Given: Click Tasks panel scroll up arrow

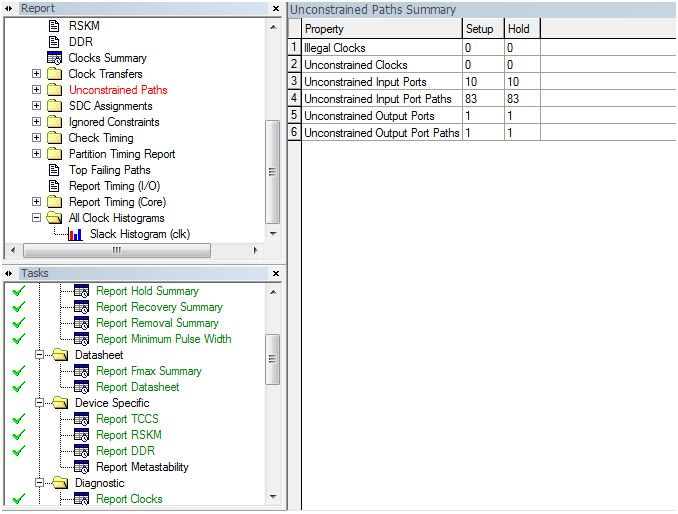Looking at the screenshot, I should [x=273, y=292].
